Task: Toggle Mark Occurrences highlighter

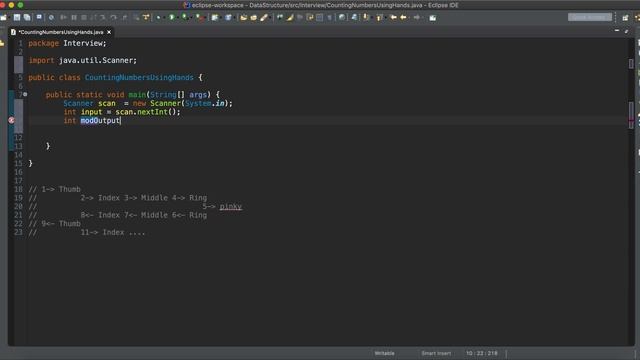Action: (x=290, y=18)
